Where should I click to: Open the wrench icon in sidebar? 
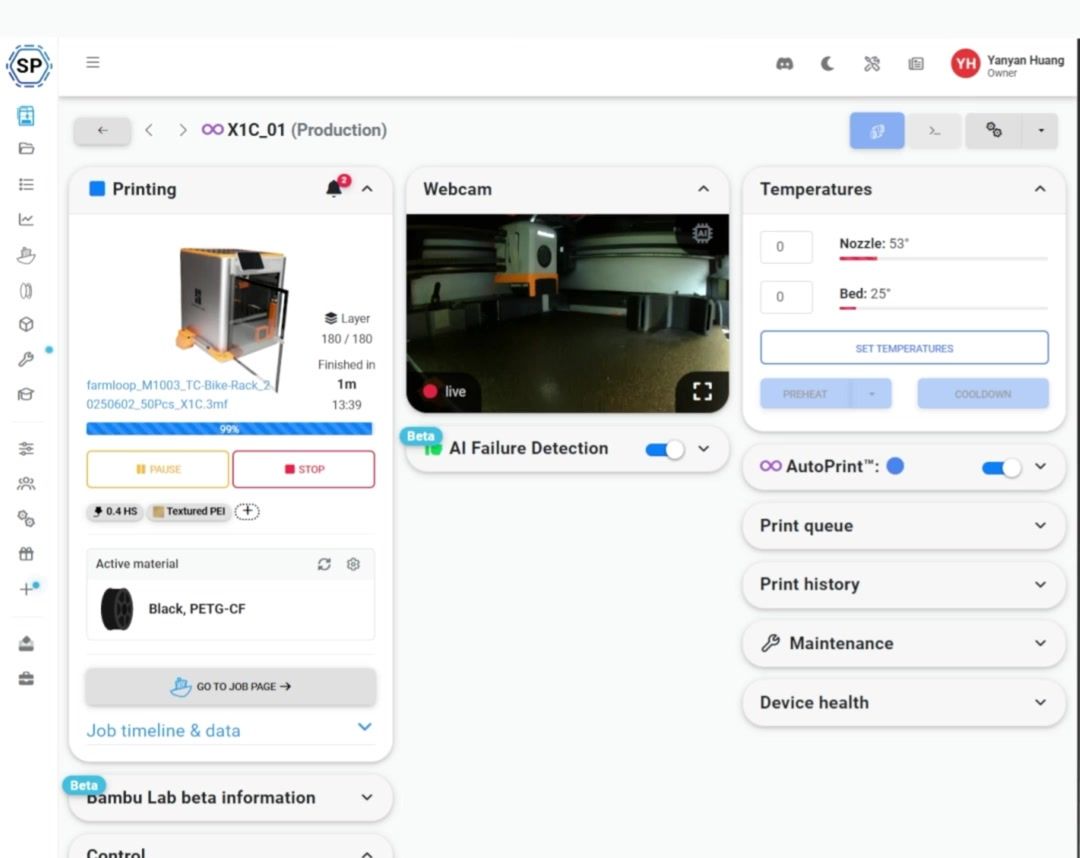pyautogui.click(x=26, y=359)
